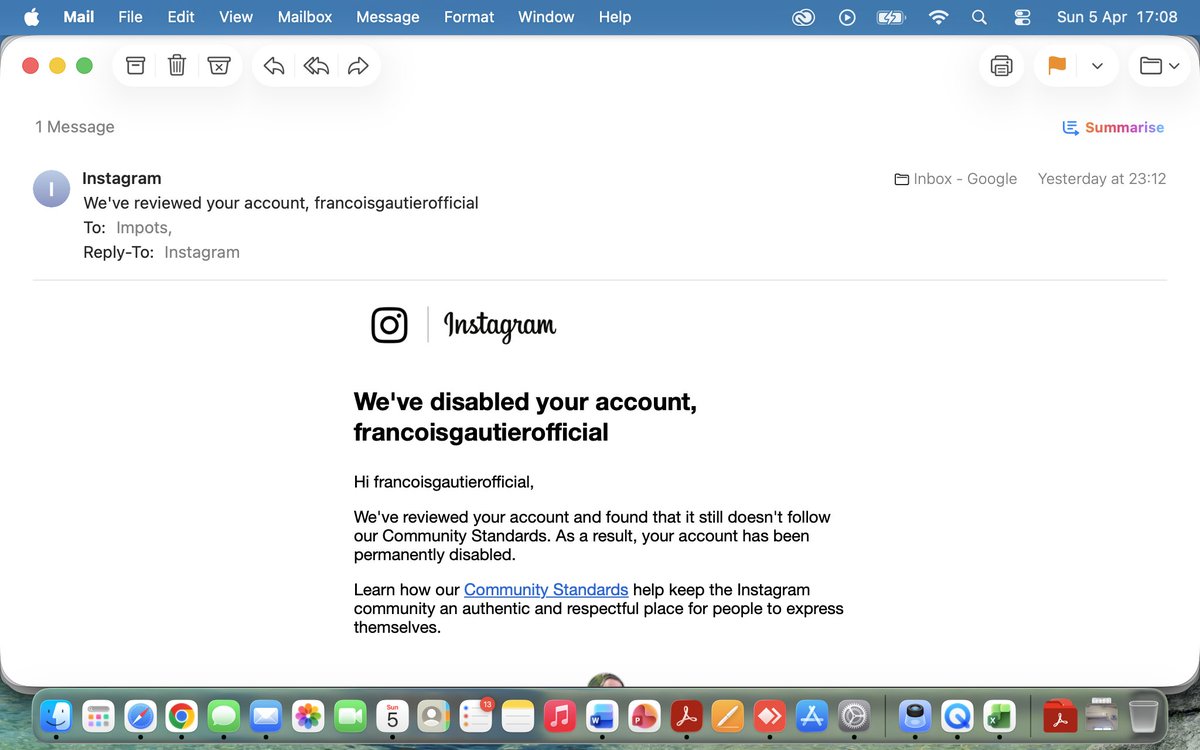
Task: Open Contacts from the Dock
Action: click(x=434, y=716)
